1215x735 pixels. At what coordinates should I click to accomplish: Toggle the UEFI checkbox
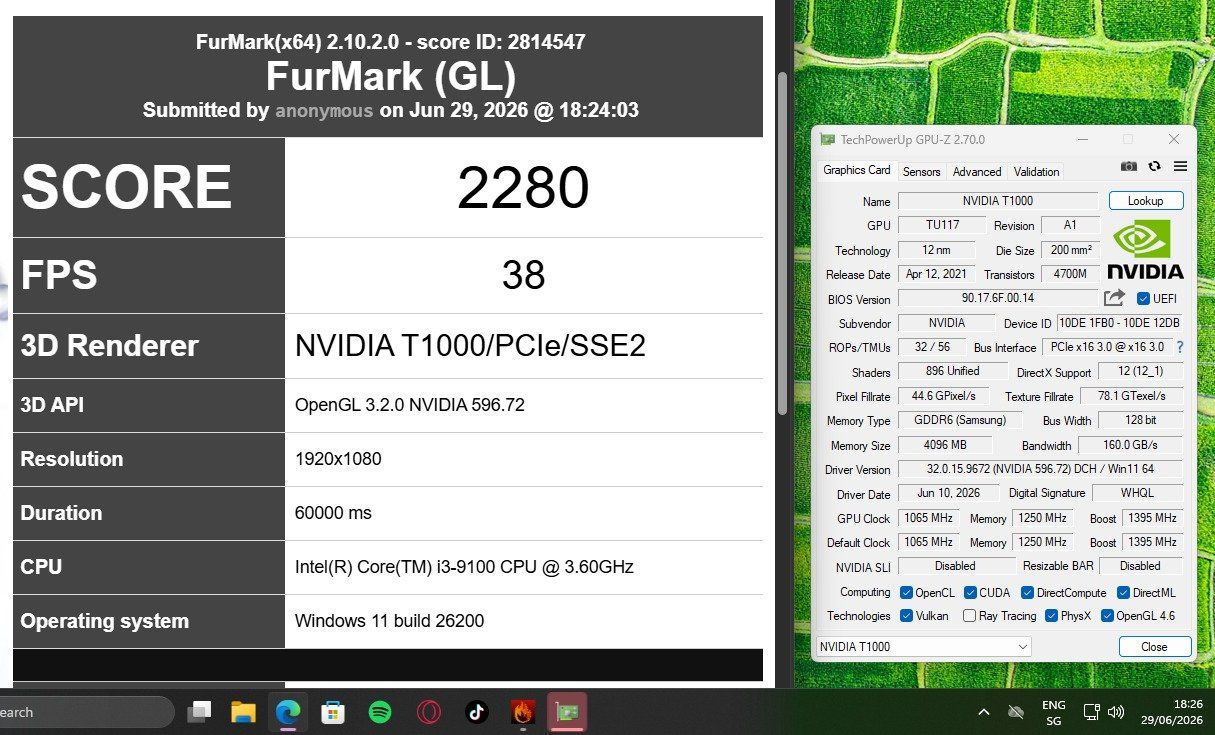(x=1144, y=298)
